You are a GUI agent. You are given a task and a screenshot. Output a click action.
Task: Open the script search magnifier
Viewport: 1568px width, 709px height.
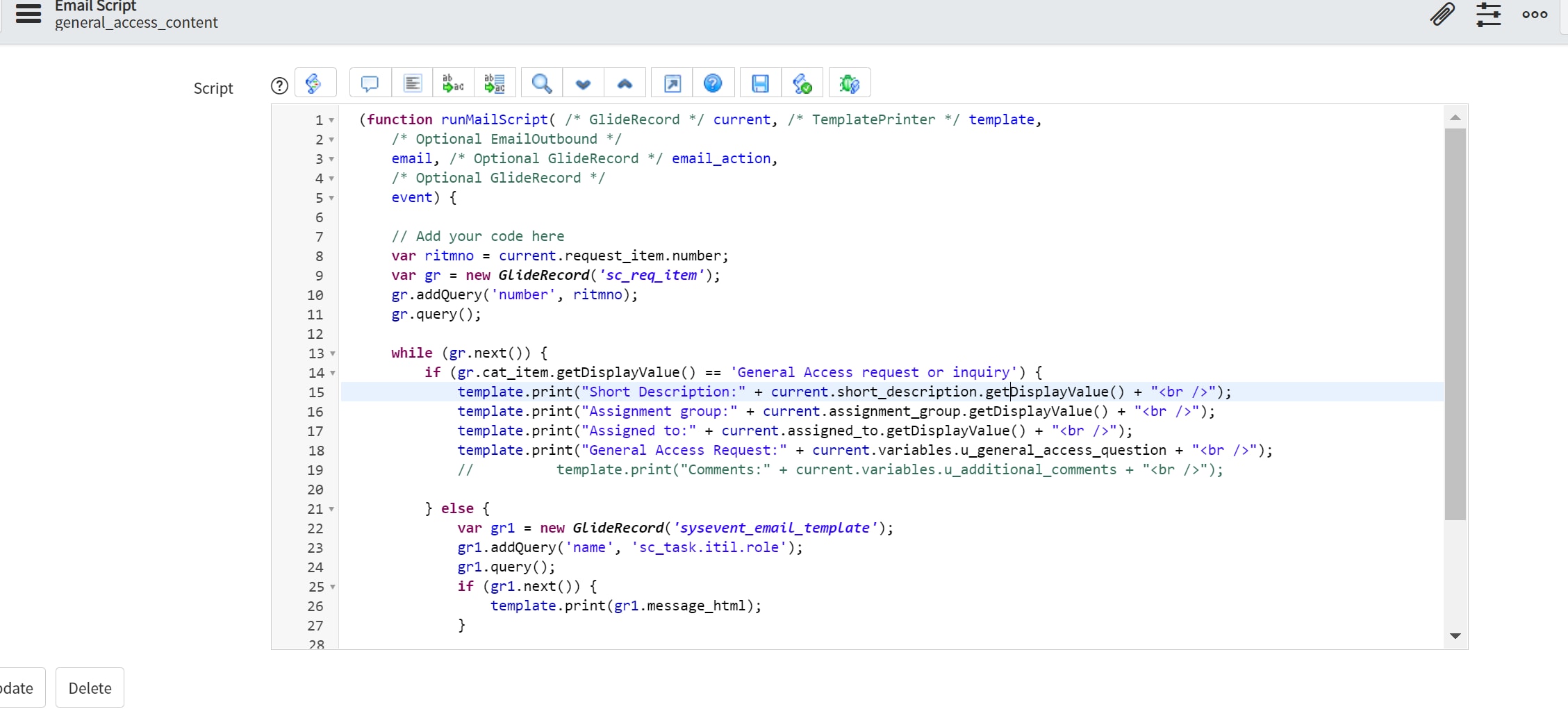tap(542, 84)
